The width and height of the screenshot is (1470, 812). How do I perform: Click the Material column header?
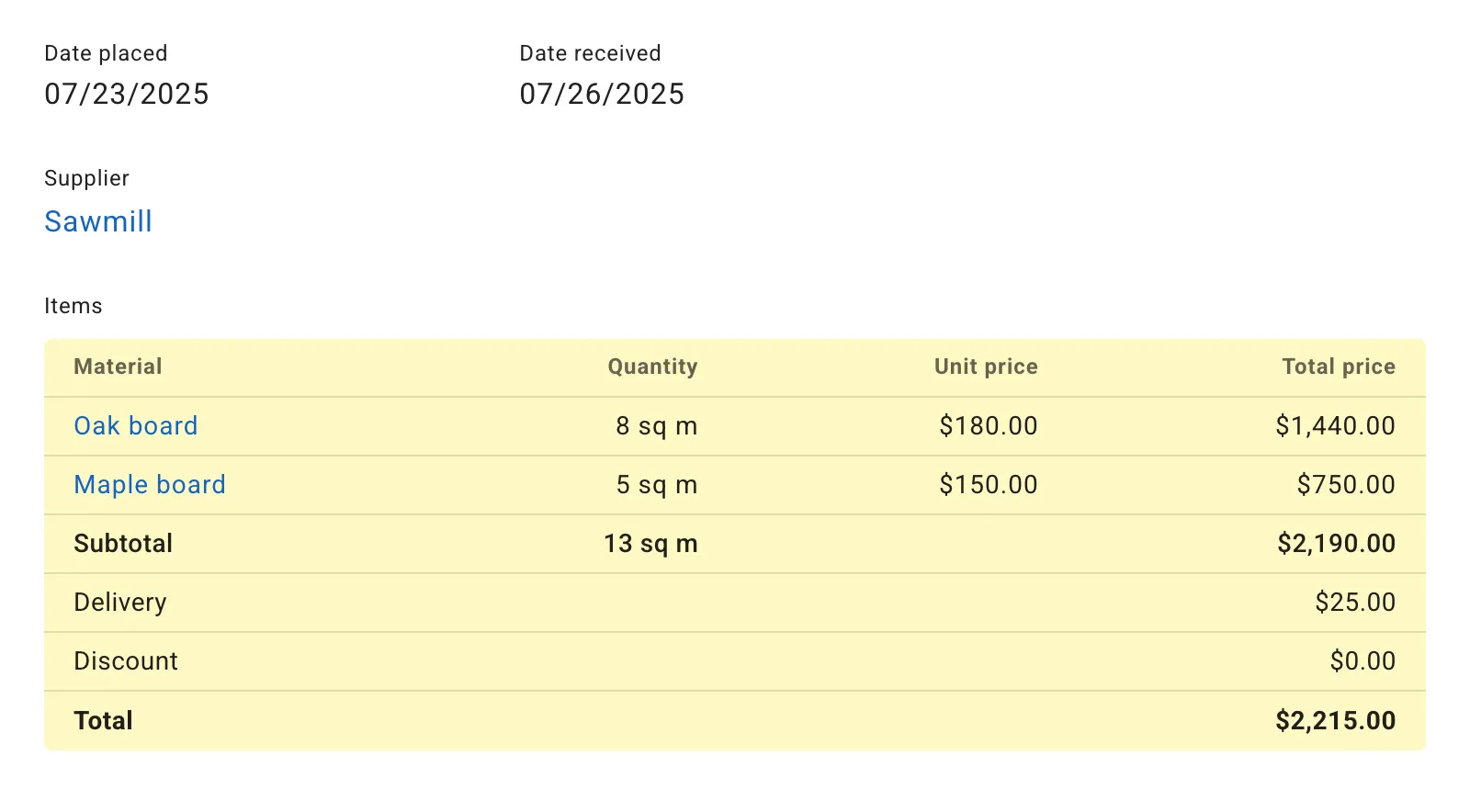click(x=118, y=367)
